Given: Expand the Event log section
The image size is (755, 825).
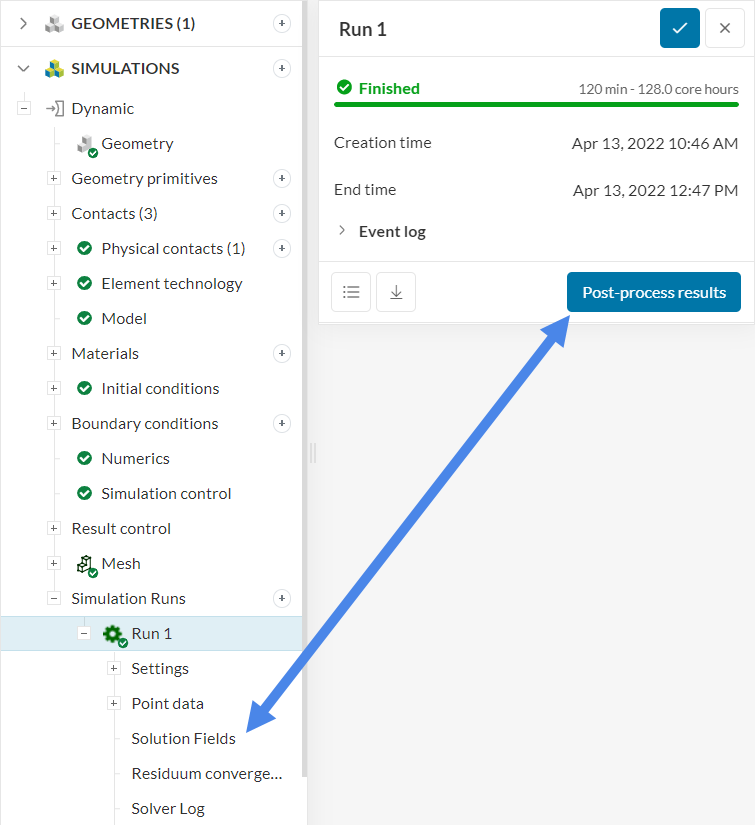Looking at the screenshot, I should (342, 231).
